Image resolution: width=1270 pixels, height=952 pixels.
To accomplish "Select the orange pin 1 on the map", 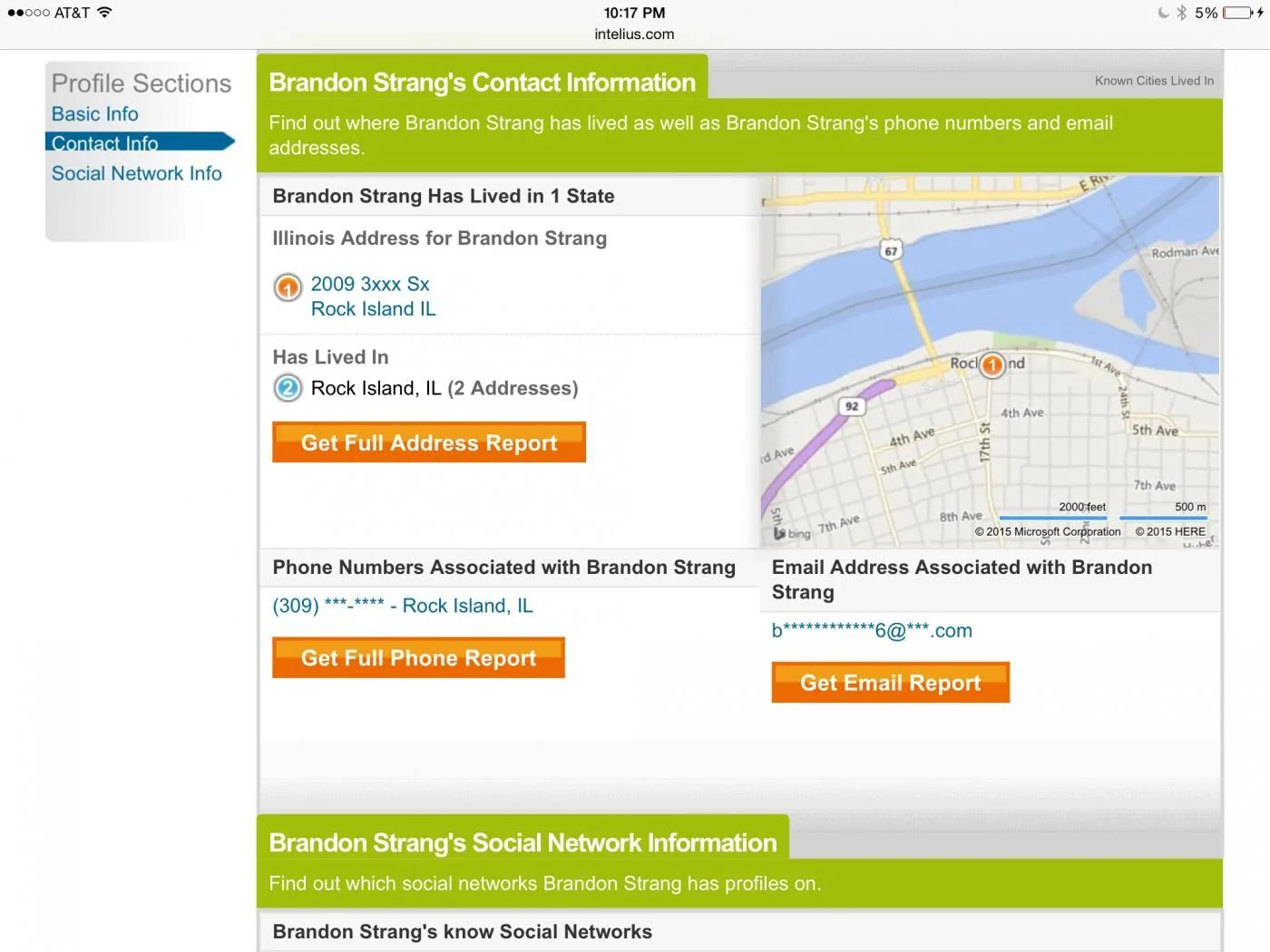I will click(992, 365).
